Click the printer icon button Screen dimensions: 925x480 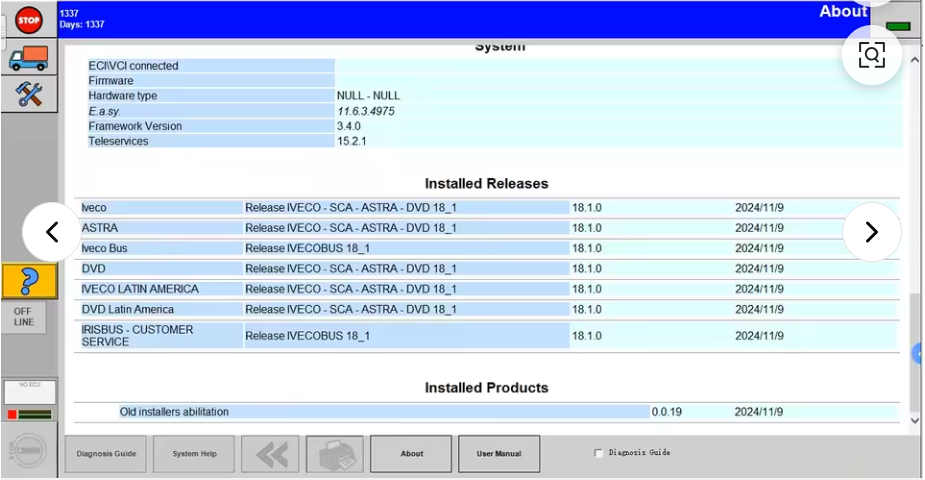pos(334,454)
